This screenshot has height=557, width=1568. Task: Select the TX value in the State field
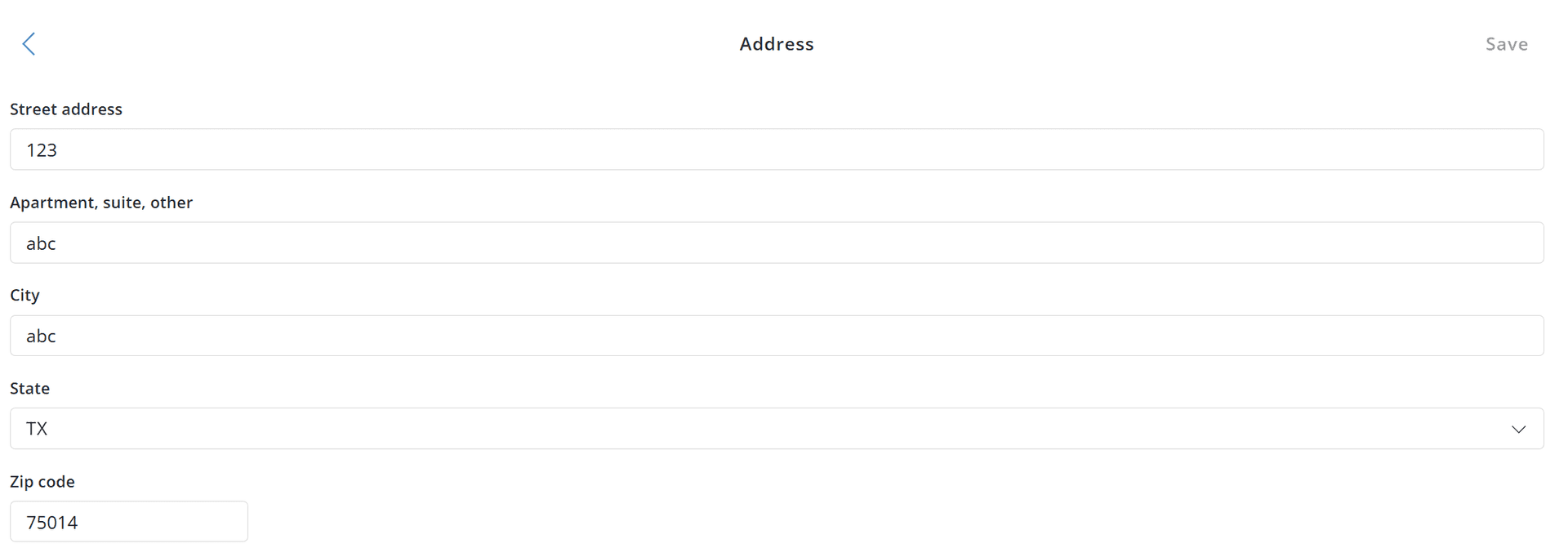pos(37,428)
